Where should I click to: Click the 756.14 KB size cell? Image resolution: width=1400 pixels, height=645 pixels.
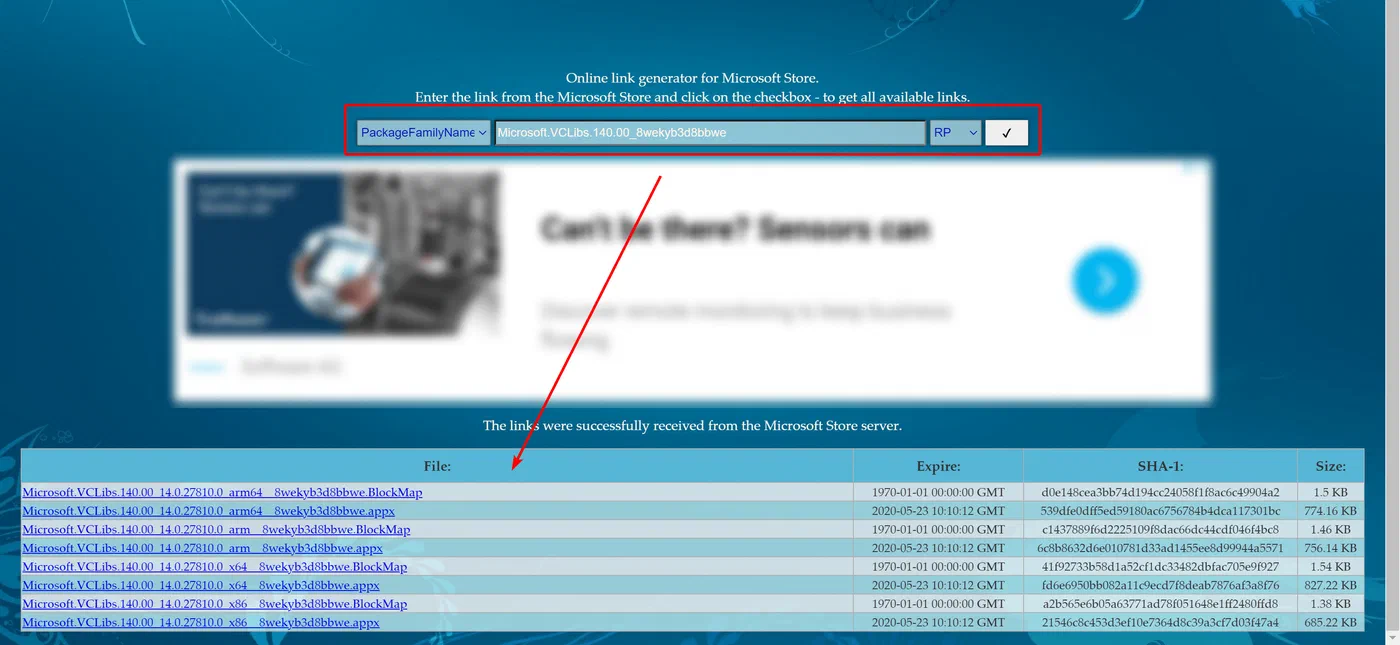coord(1330,548)
